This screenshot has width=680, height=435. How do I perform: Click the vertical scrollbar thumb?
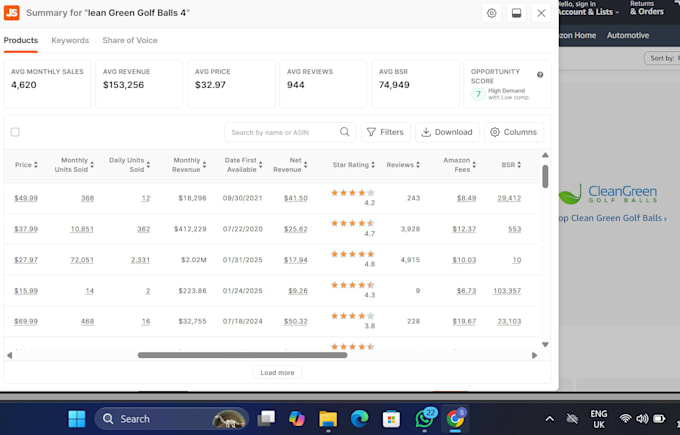point(545,177)
